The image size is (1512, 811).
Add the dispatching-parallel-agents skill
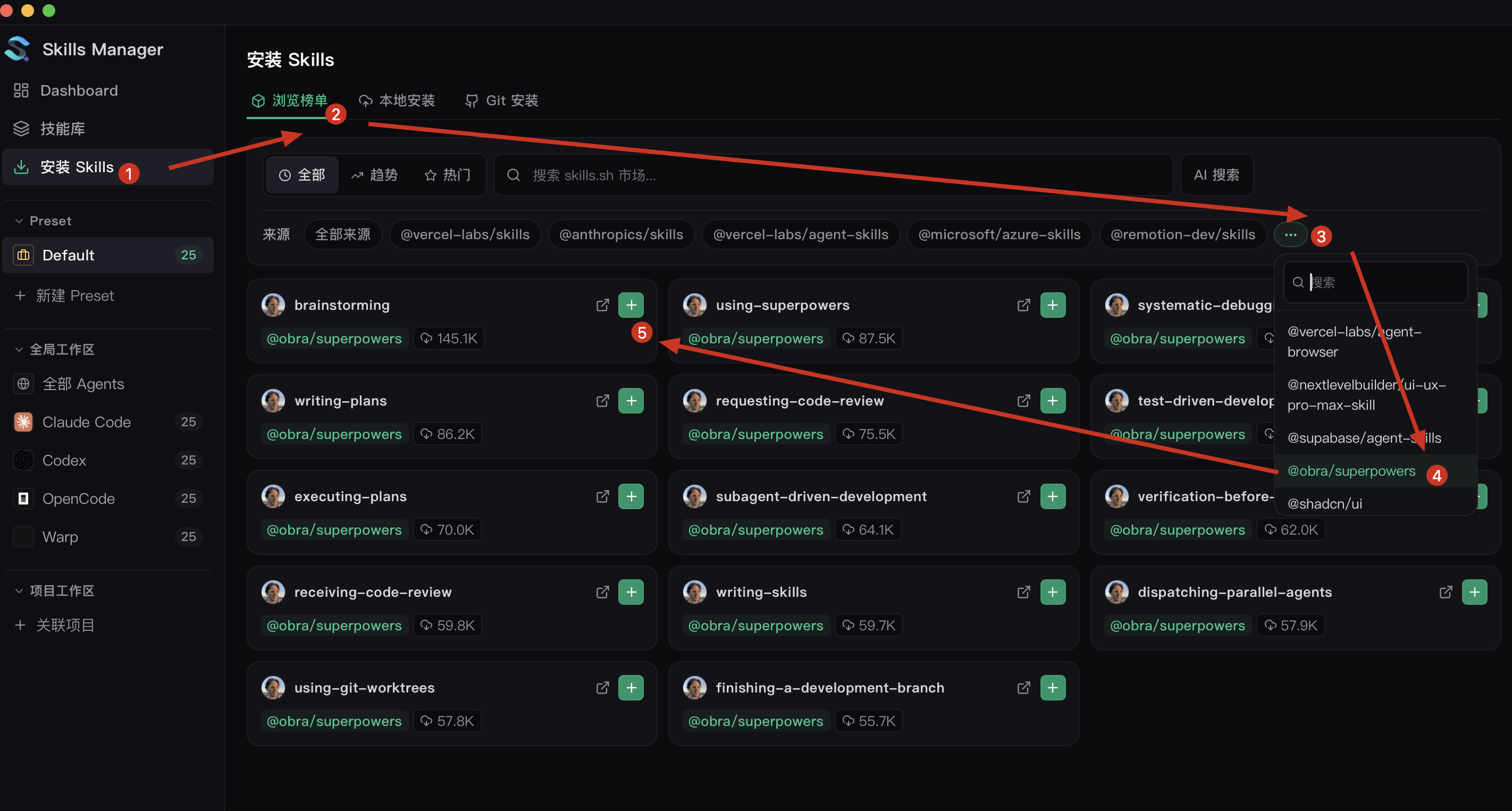coord(1474,592)
